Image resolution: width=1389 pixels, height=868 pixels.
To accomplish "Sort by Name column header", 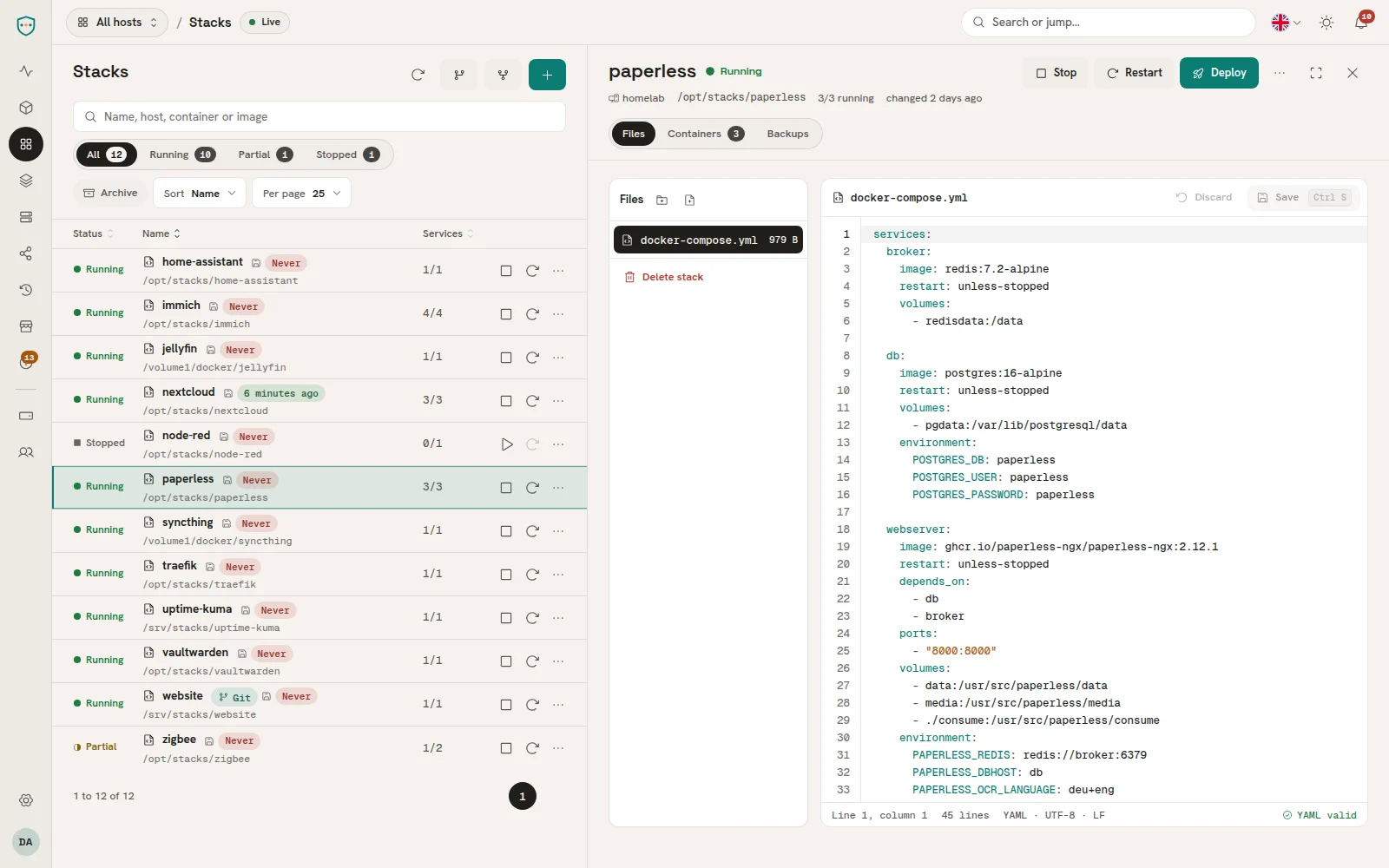I will coord(161,233).
